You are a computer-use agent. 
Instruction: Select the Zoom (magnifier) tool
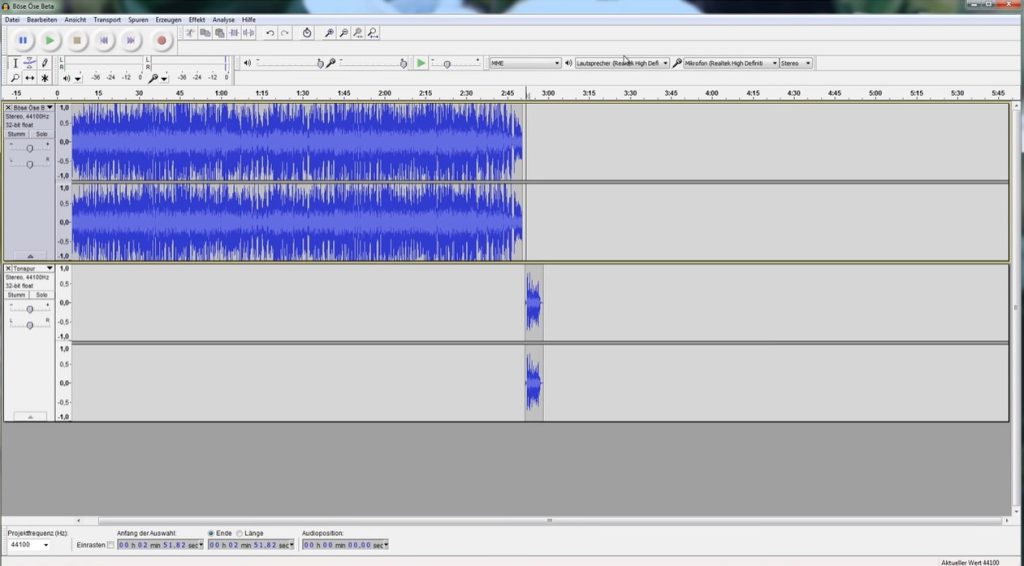point(15,78)
